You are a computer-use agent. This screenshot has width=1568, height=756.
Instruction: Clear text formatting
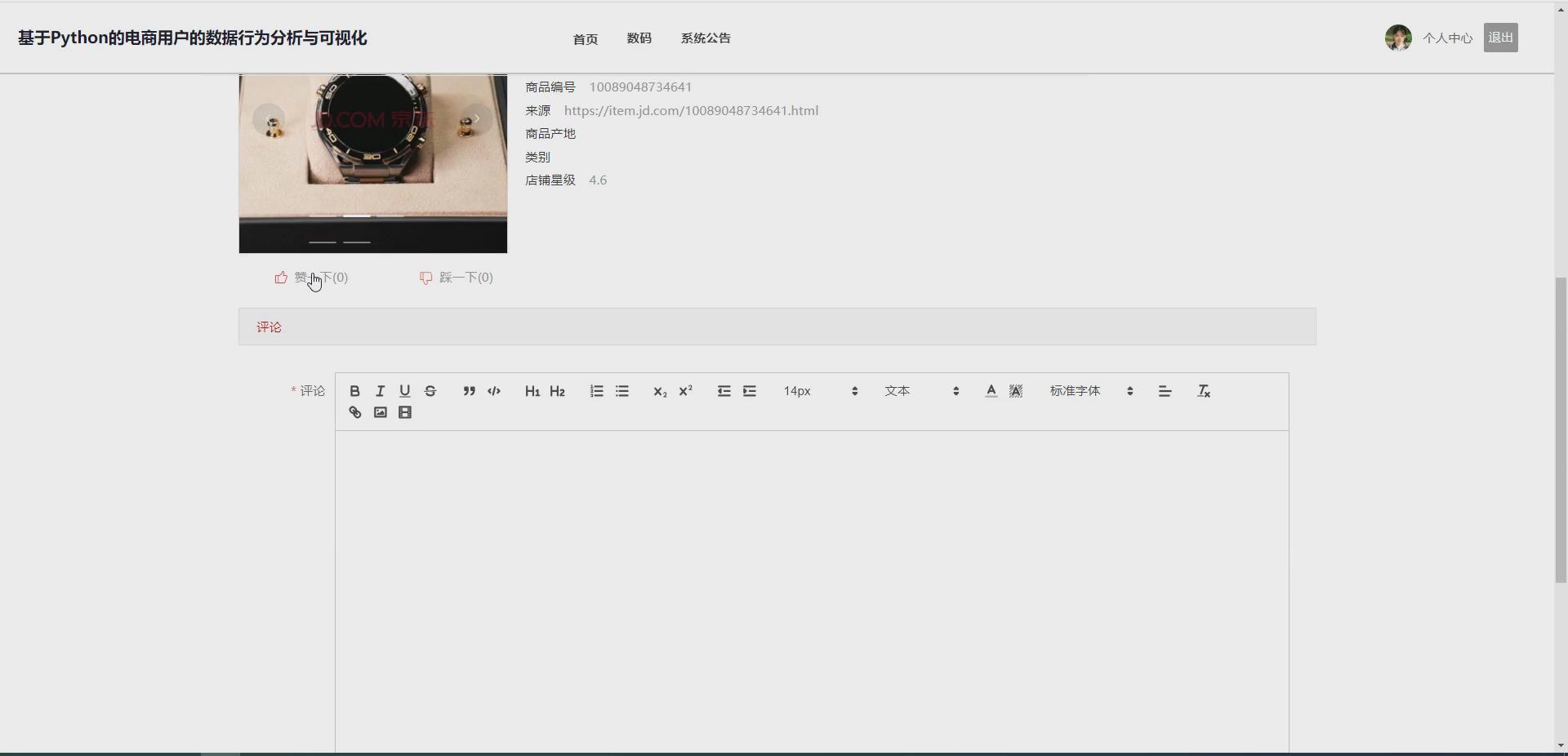click(x=1204, y=391)
